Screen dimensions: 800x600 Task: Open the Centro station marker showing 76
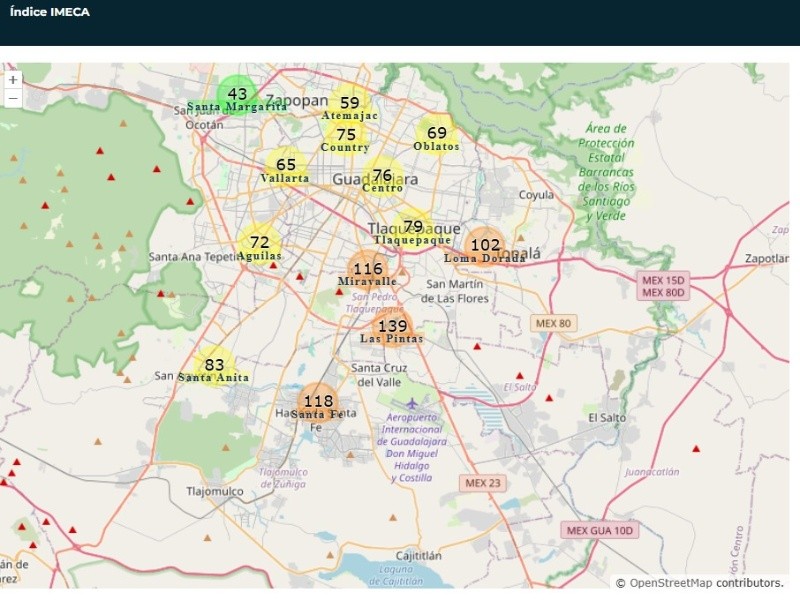tap(382, 176)
